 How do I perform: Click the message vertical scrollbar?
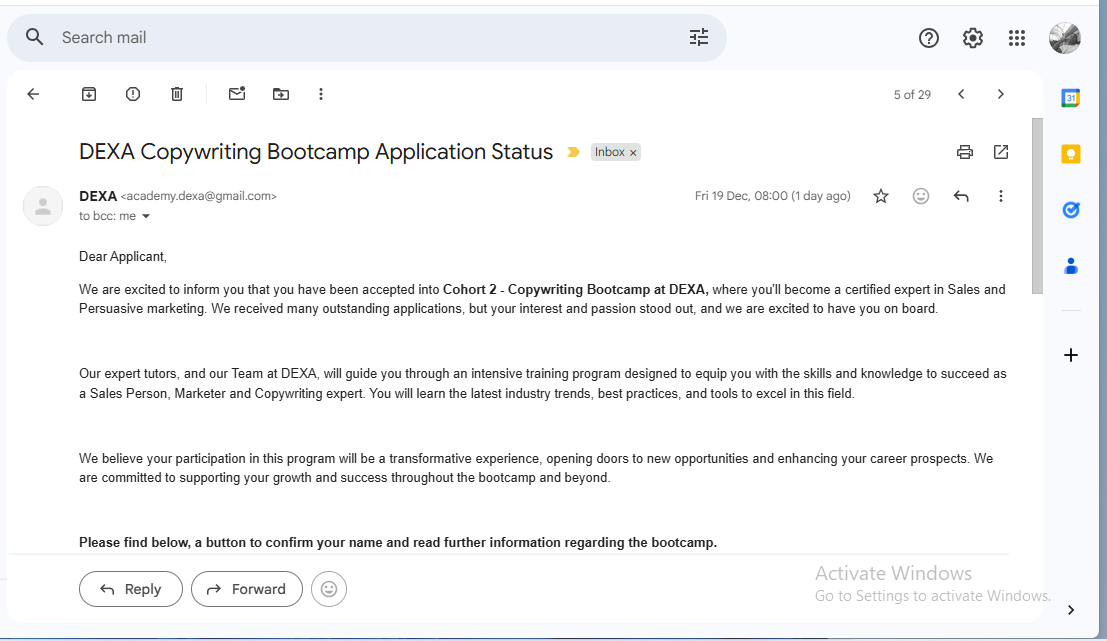[1037, 206]
